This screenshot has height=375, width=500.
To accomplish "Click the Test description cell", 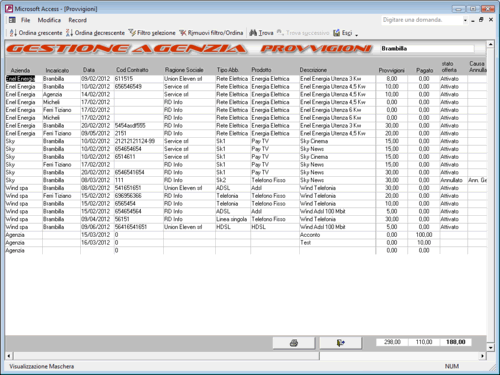I will pyautogui.click(x=337, y=242).
